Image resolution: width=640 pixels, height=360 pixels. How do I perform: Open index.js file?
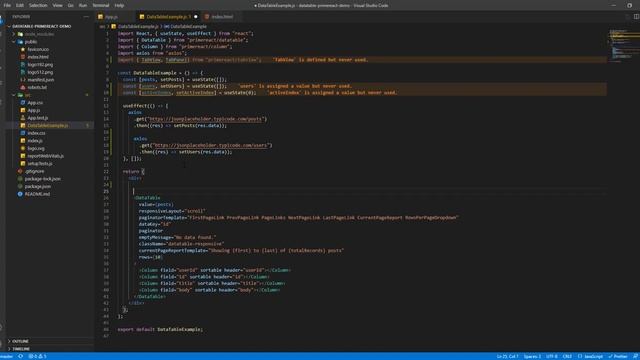tap(35, 141)
